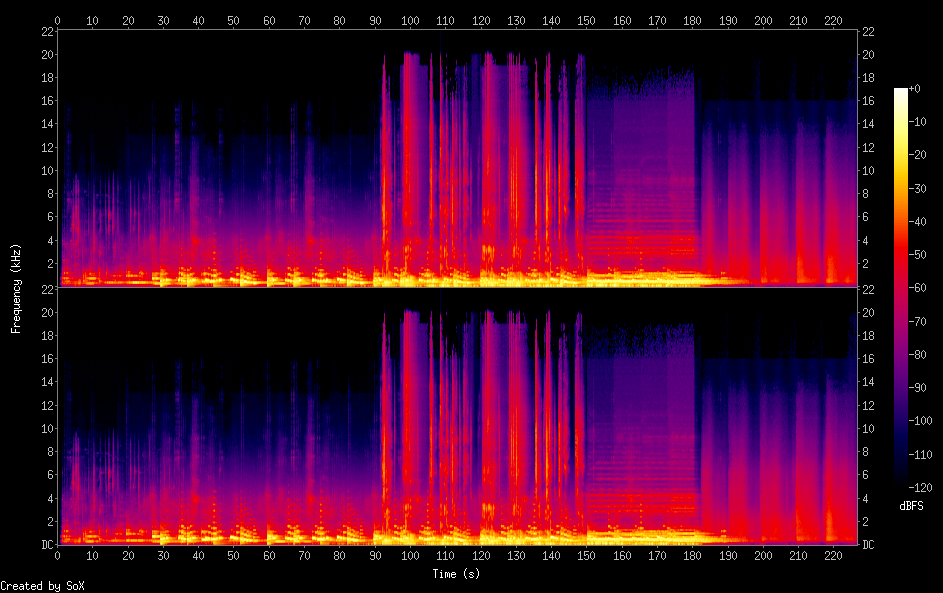Image resolution: width=943 pixels, height=593 pixels.
Task: Click the "-60" label on the color scale
Action: coord(917,287)
